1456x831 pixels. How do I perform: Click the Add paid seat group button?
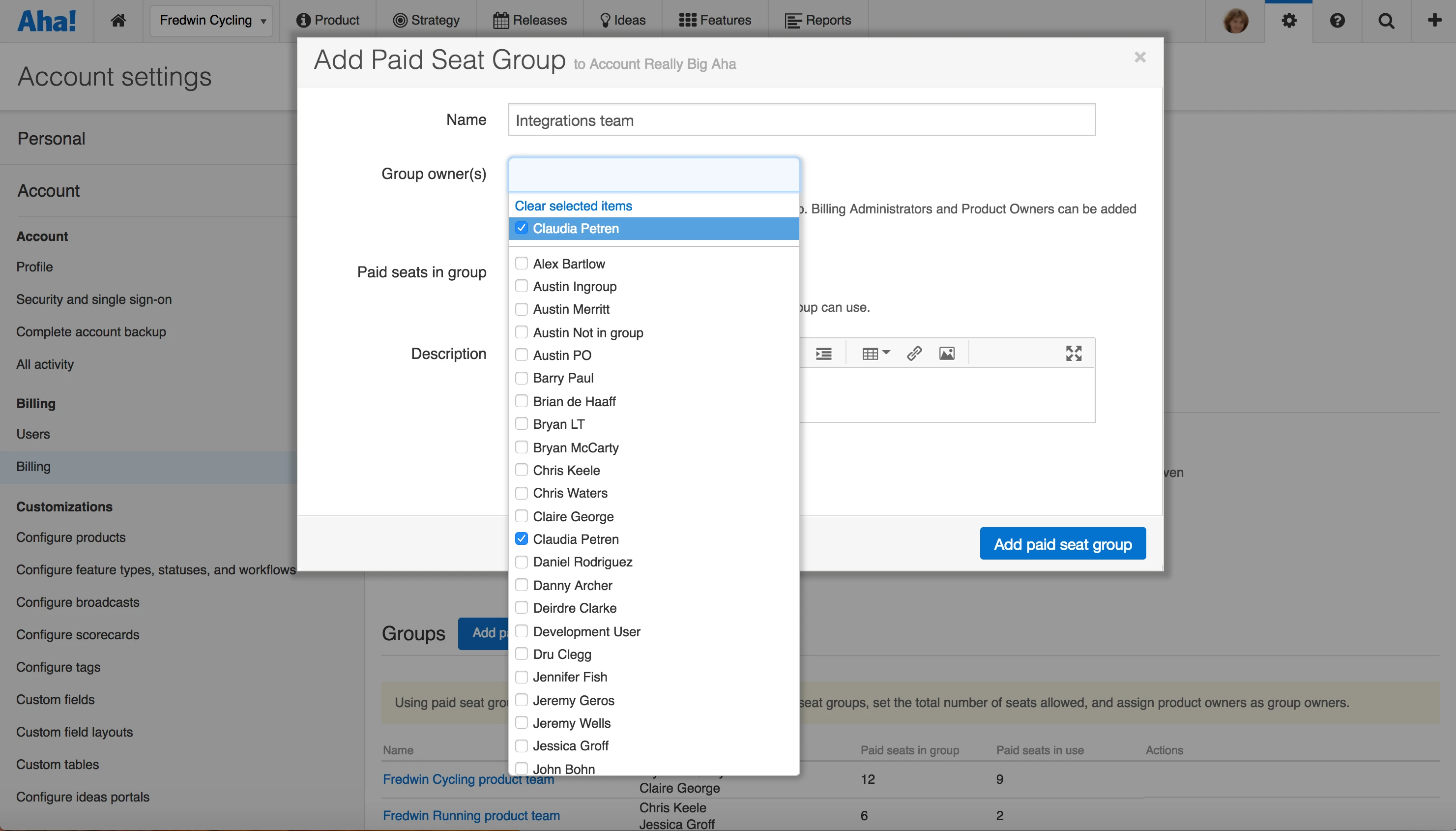pos(1062,544)
